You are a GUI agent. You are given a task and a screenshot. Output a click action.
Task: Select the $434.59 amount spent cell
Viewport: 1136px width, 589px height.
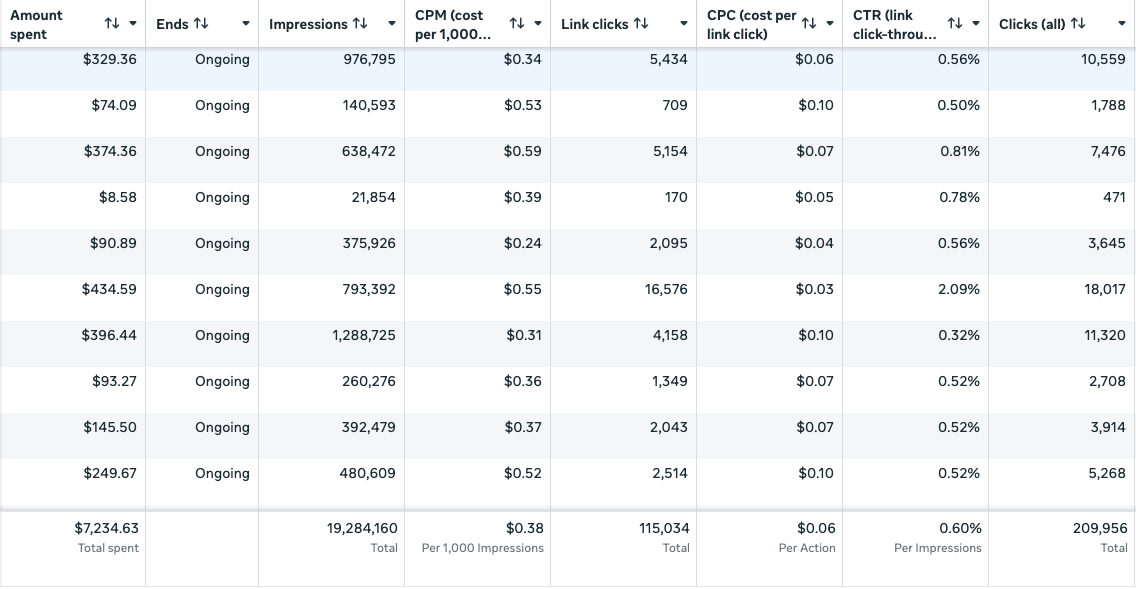(x=109, y=289)
